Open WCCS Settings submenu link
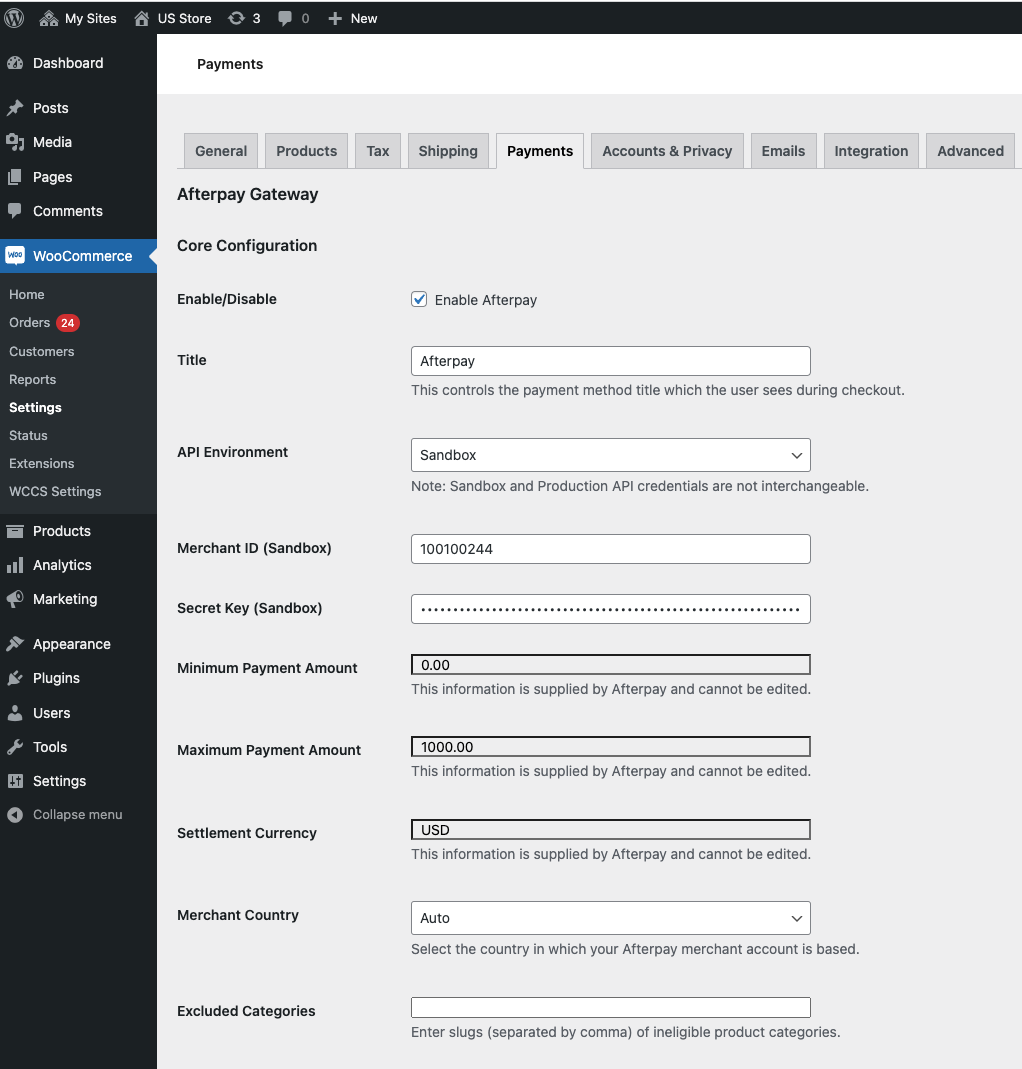This screenshot has width=1022, height=1069. point(55,491)
